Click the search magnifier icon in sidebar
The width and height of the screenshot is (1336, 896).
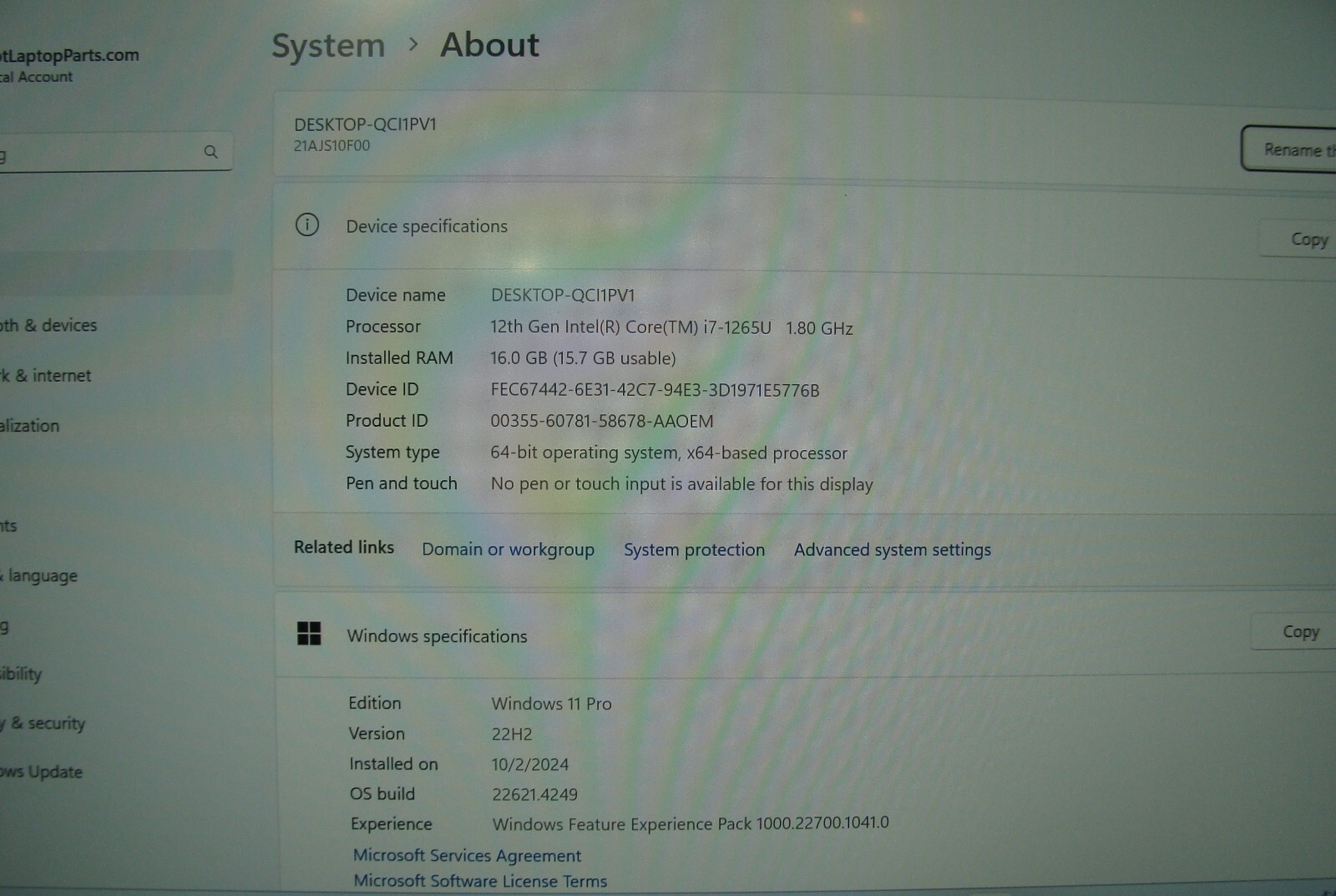click(210, 152)
